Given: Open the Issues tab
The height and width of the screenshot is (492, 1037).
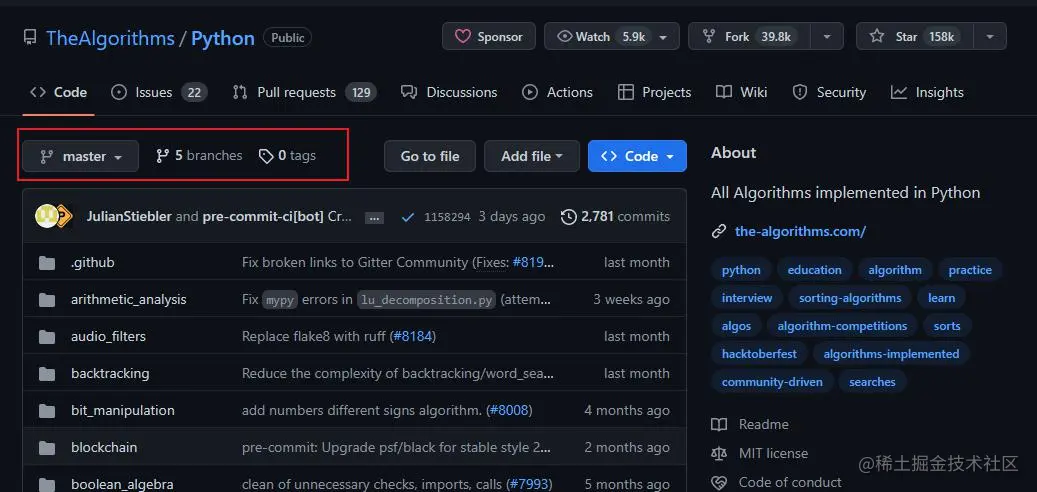Looking at the screenshot, I should tap(159, 93).
